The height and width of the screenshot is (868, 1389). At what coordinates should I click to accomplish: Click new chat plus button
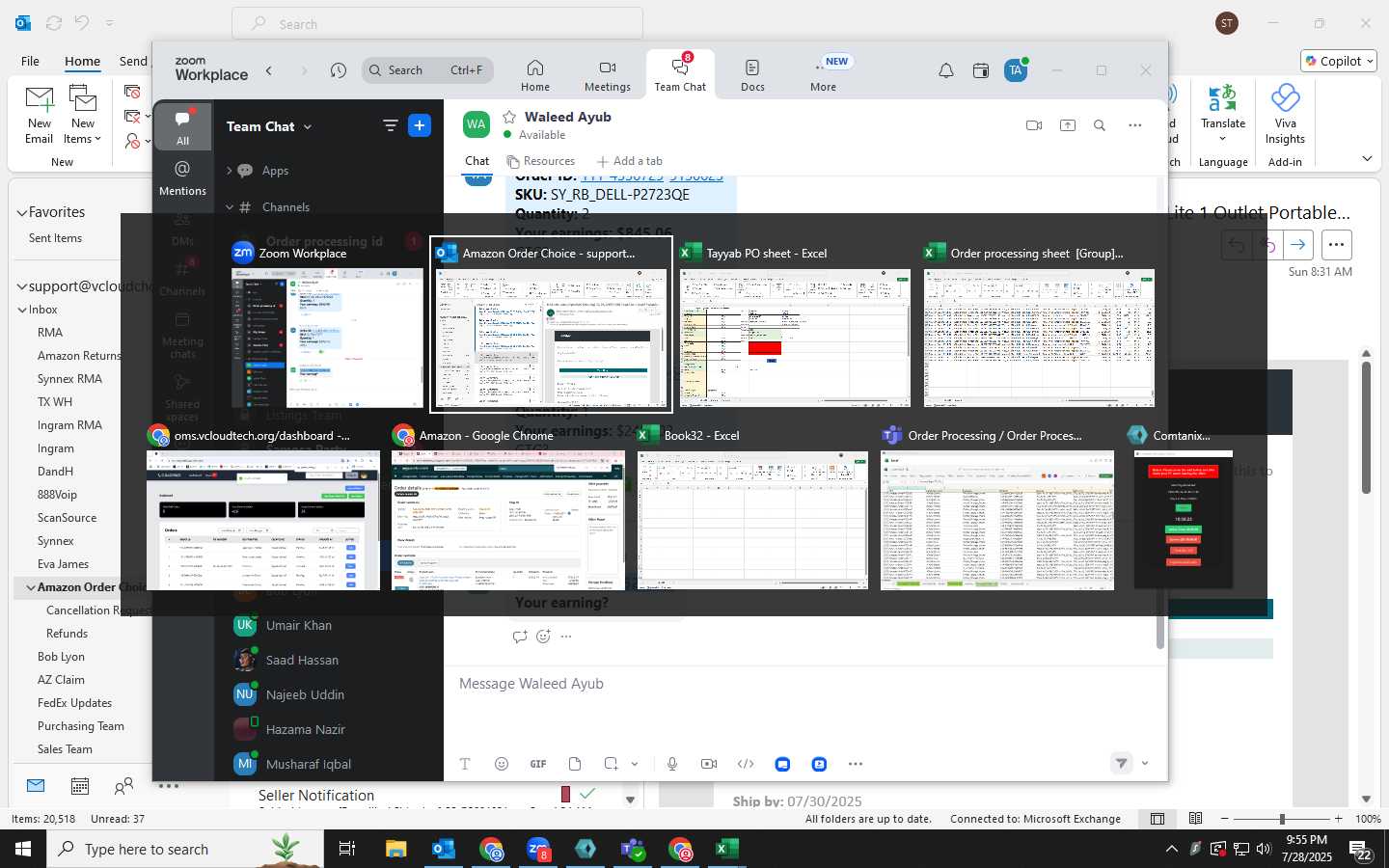point(420,125)
